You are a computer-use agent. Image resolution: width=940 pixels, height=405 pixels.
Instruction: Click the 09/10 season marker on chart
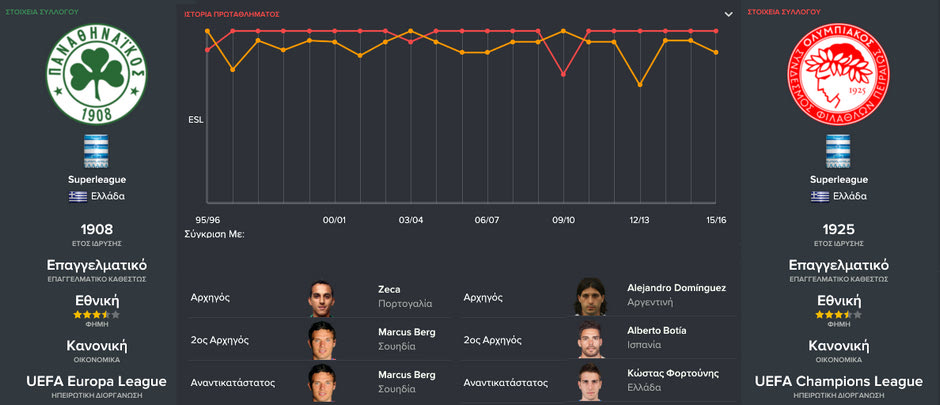(563, 219)
